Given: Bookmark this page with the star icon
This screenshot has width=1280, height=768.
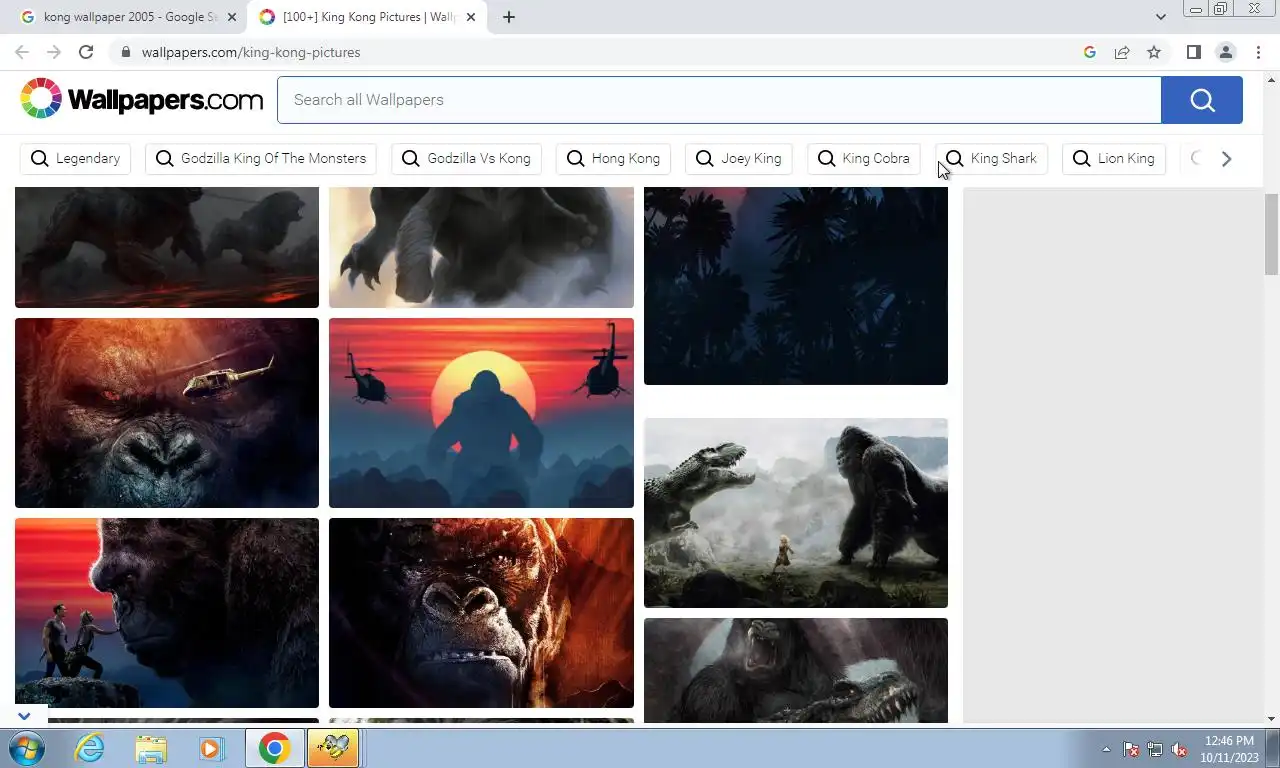Looking at the screenshot, I should coord(1154,52).
